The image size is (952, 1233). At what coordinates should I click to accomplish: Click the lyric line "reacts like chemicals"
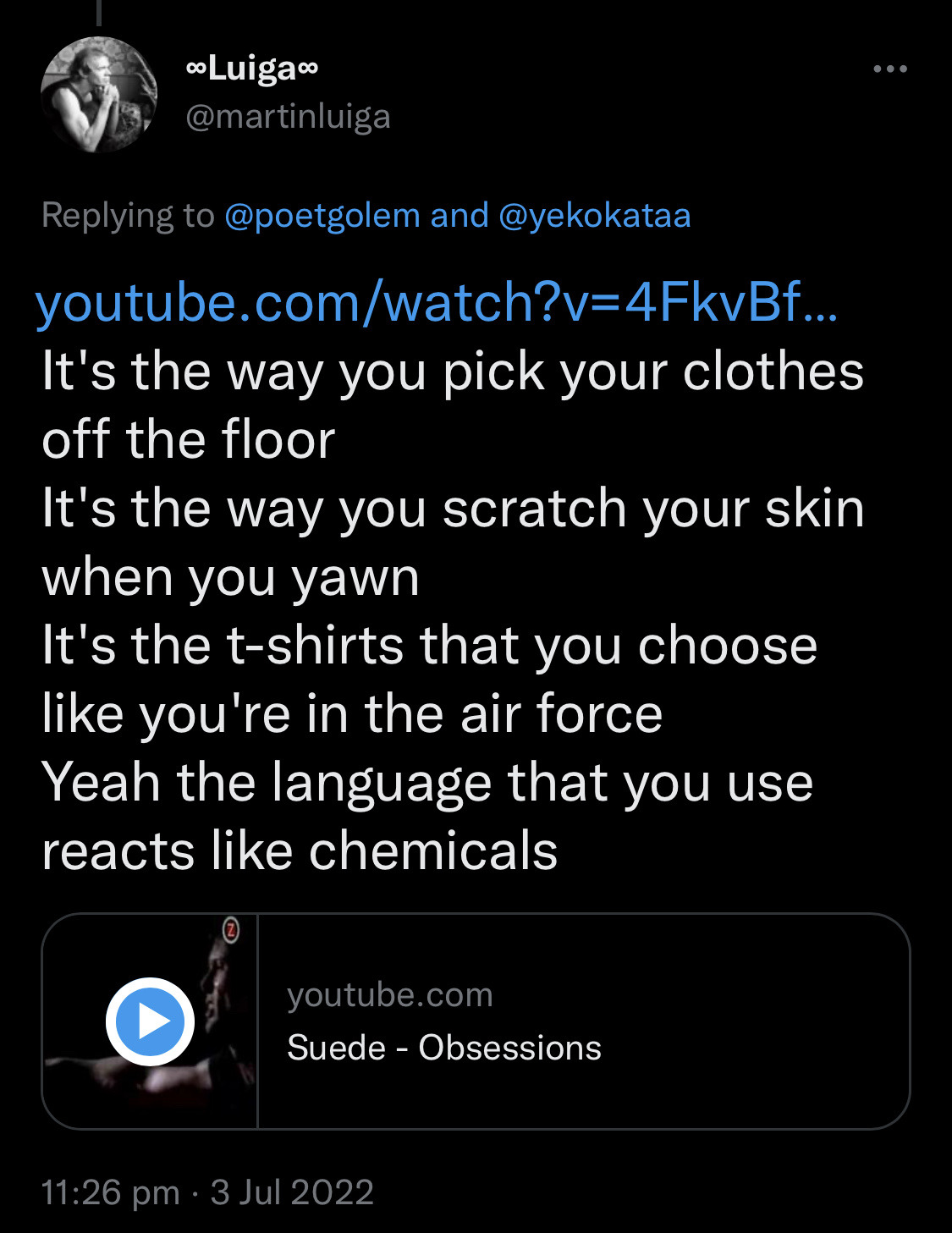(x=300, y=850)
